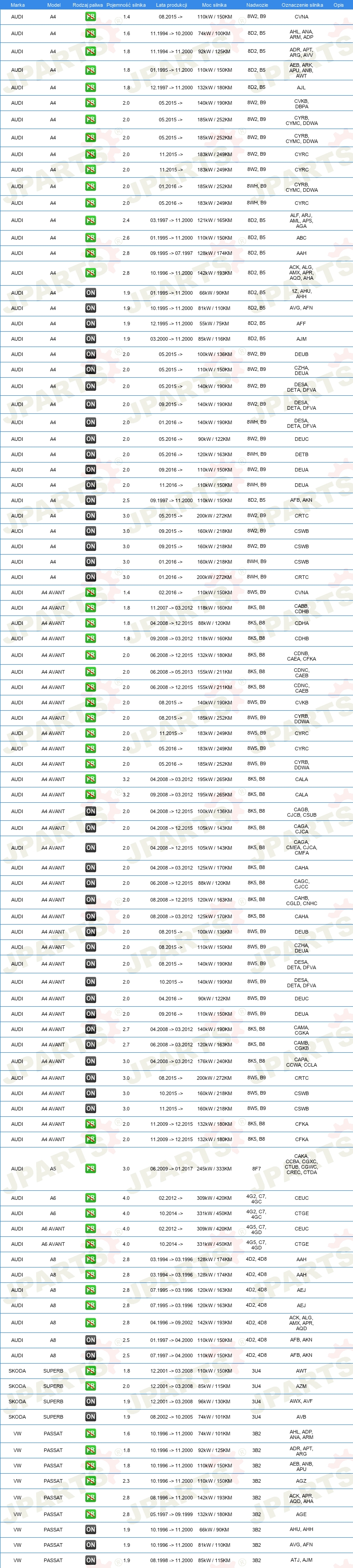
Task: Click diesel icon in VW Passat ATJ, AJM row
Action: pyautogui.click(x=90, y=1560)
